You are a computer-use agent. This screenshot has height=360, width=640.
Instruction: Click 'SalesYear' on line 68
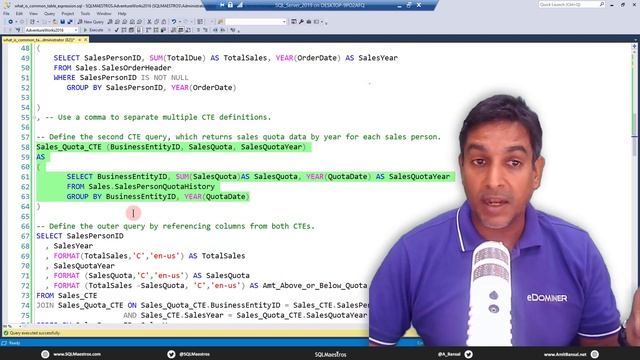click(x=73, y=246)
